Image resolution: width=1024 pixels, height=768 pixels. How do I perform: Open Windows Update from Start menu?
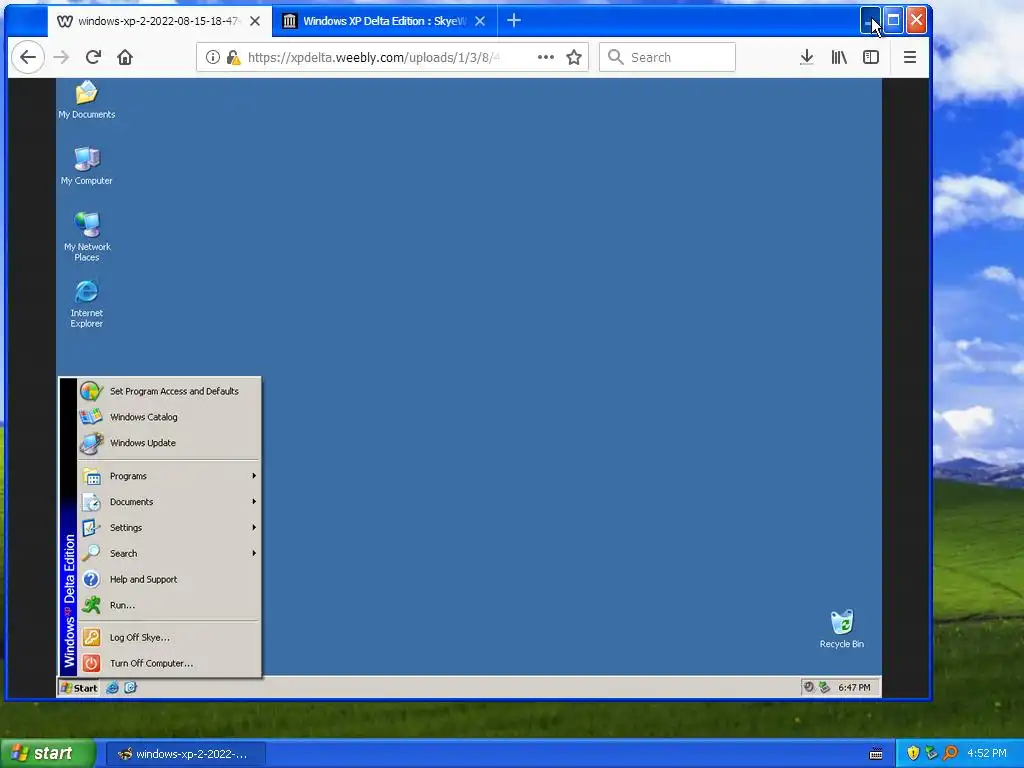[169, 443]
